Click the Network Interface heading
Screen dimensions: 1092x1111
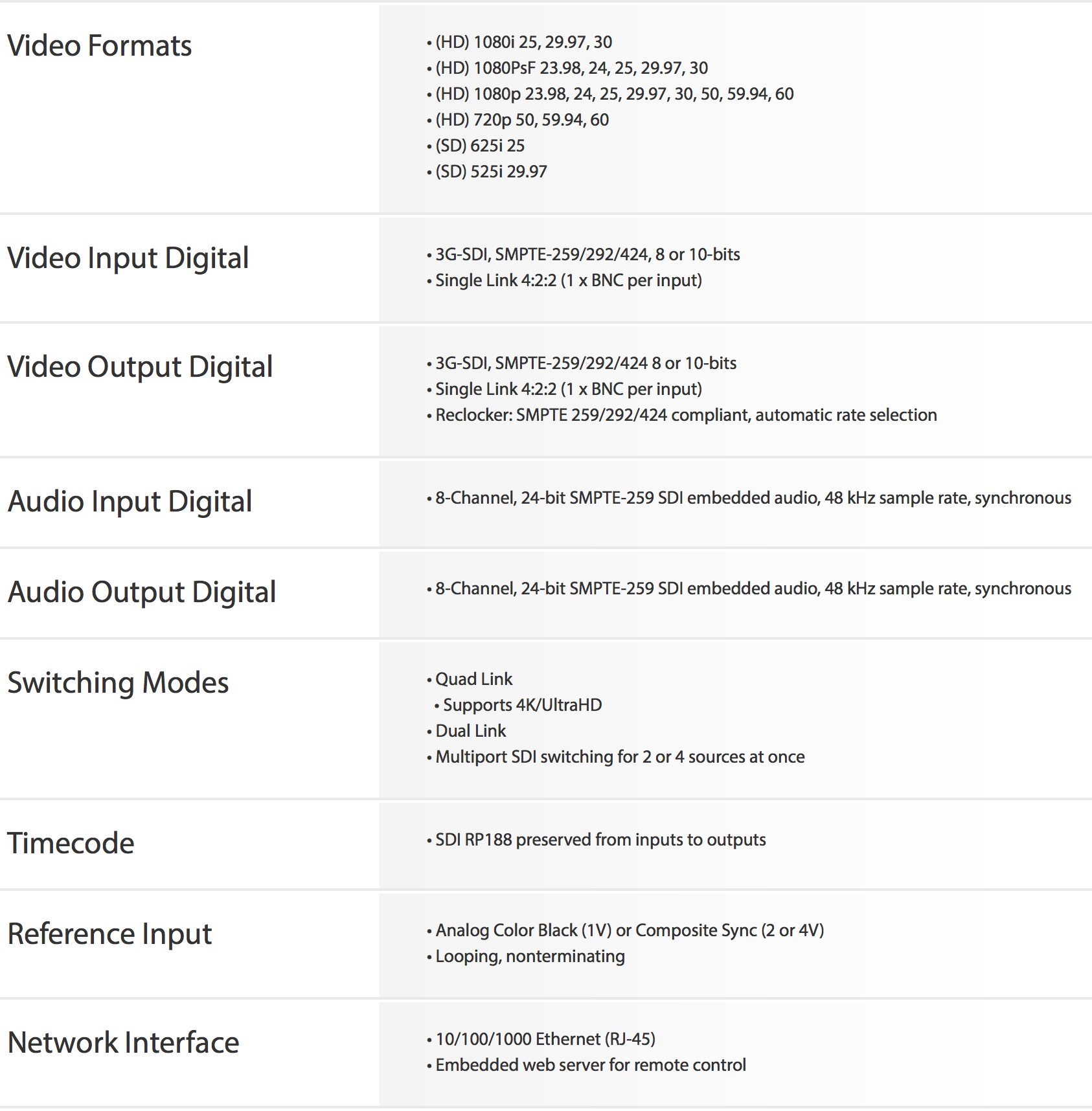[x=124, y=1043]
